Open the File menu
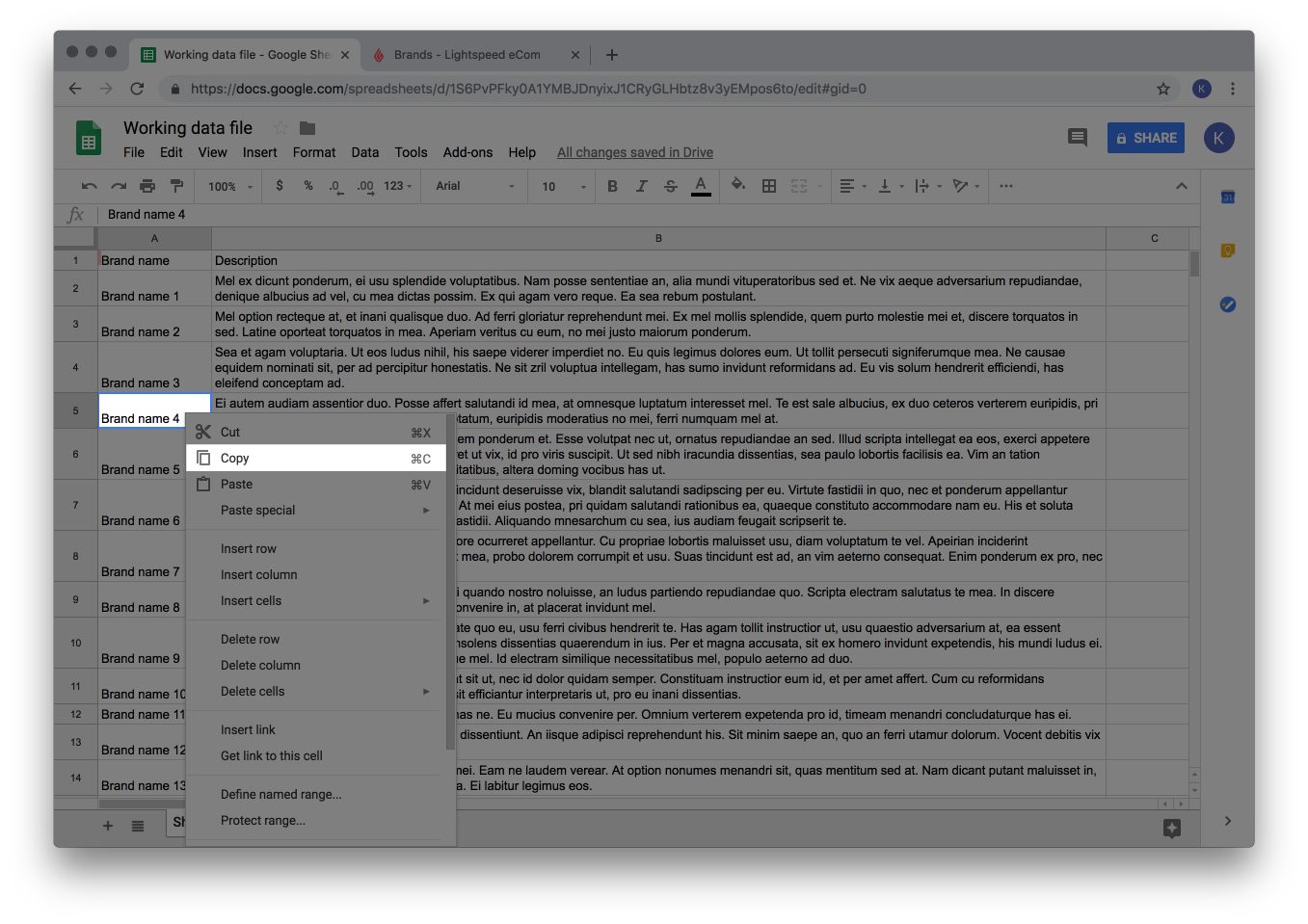 (134, 152)
